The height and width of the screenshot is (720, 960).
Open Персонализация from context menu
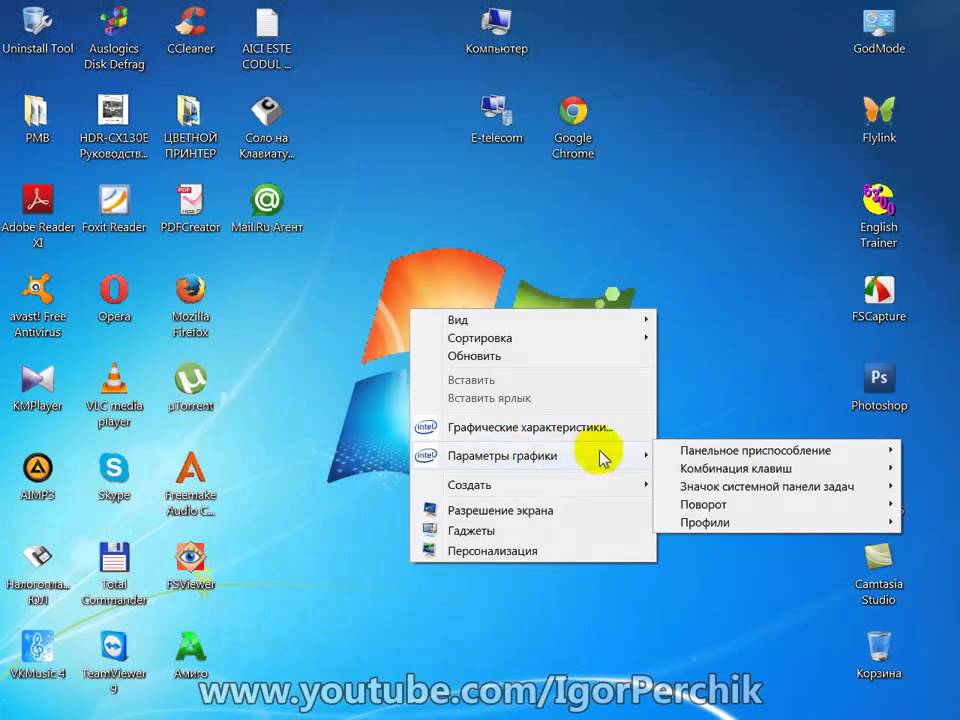533,550
